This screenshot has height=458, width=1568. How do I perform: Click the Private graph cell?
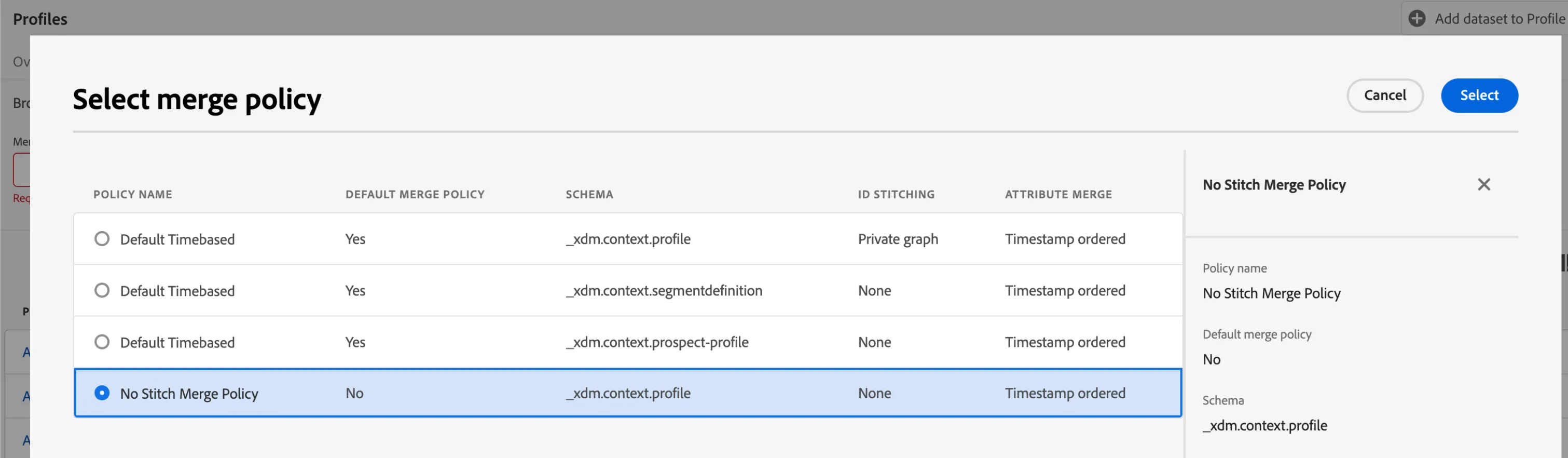[x=898, y=239]
